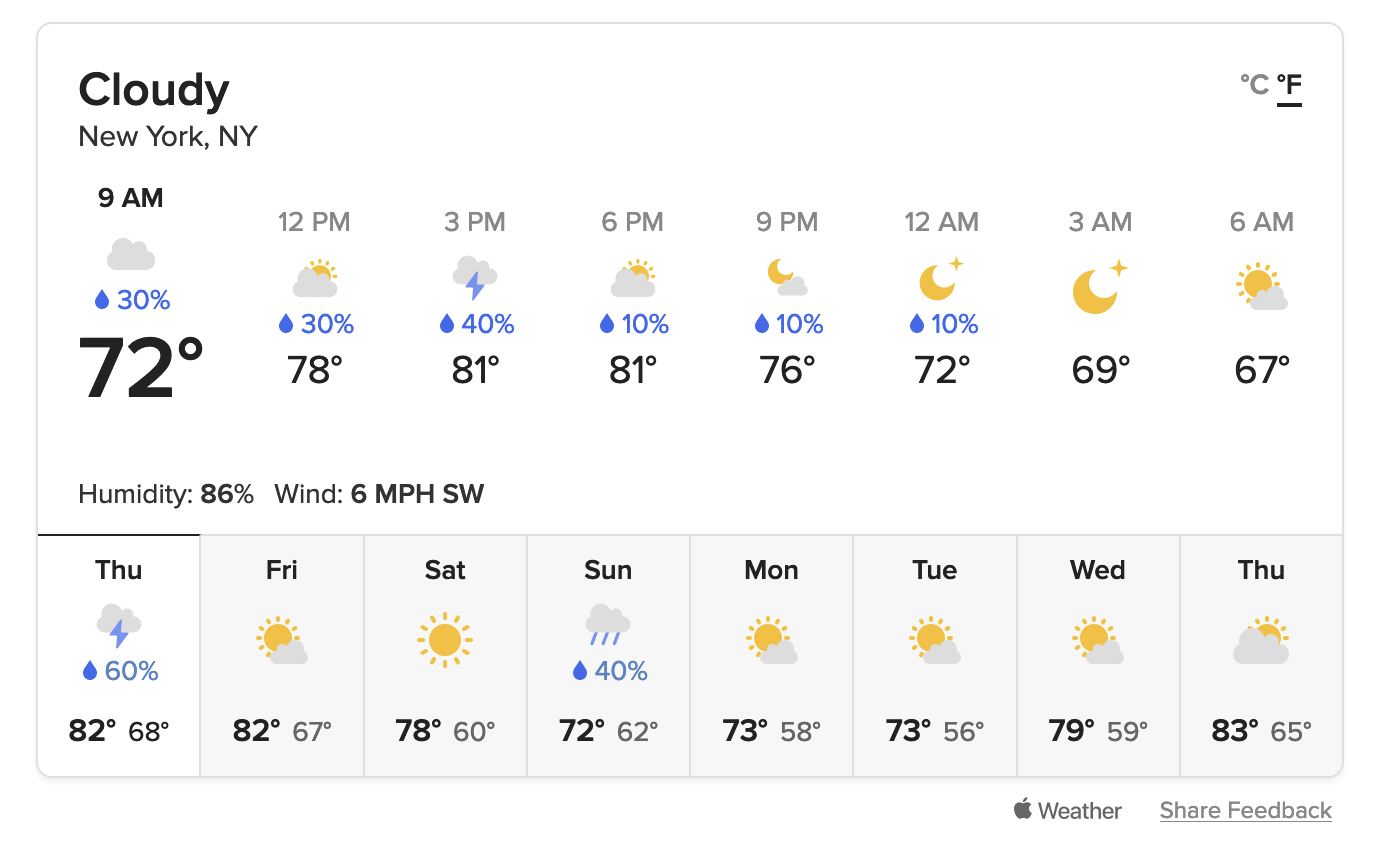Screen dimensions: 1374x848
Task: Click the 60% precipitation indicator under Thursday
Action: click(x=118, y=670)
